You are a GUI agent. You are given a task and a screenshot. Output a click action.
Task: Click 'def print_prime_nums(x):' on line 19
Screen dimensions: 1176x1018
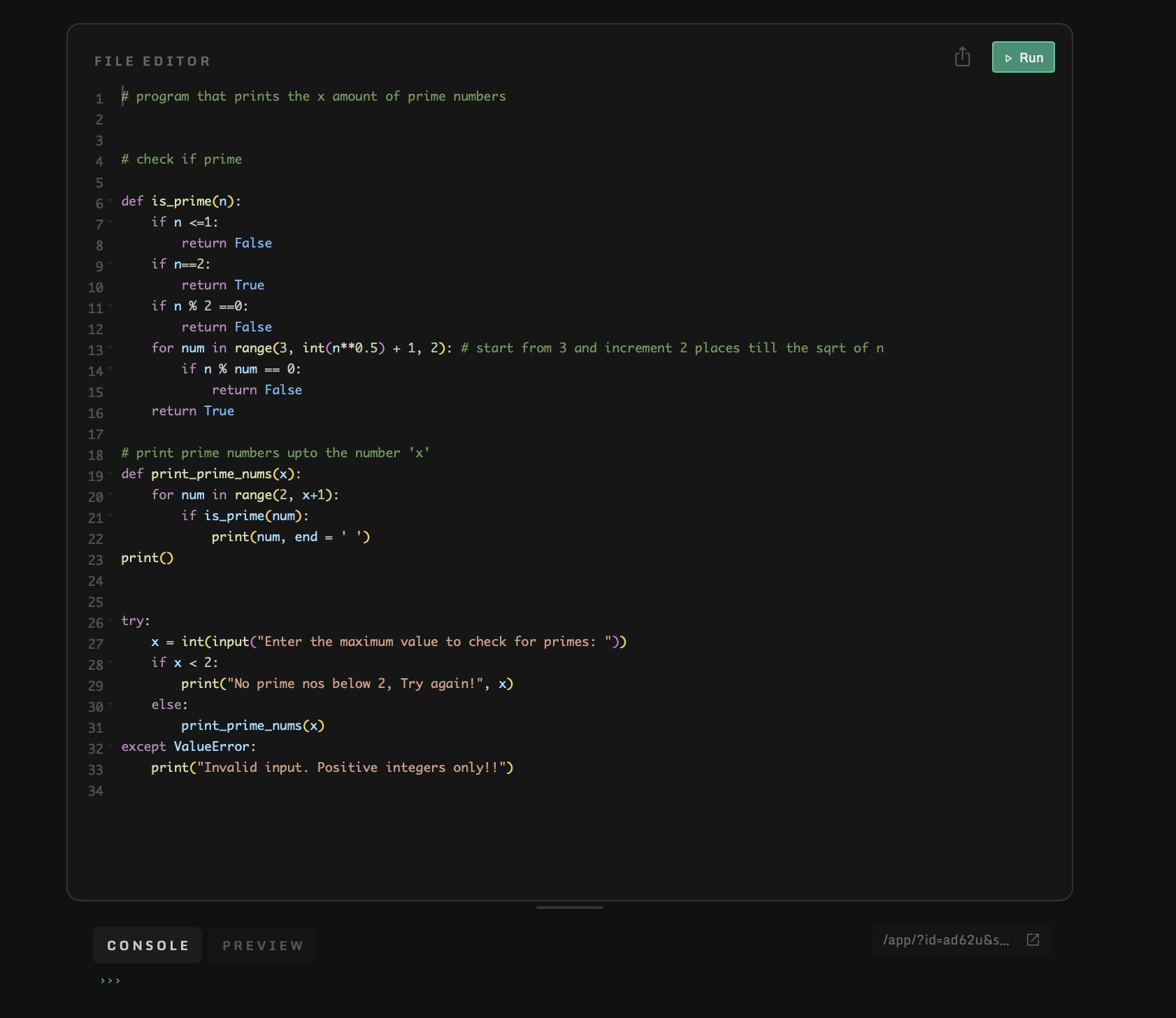211,474
